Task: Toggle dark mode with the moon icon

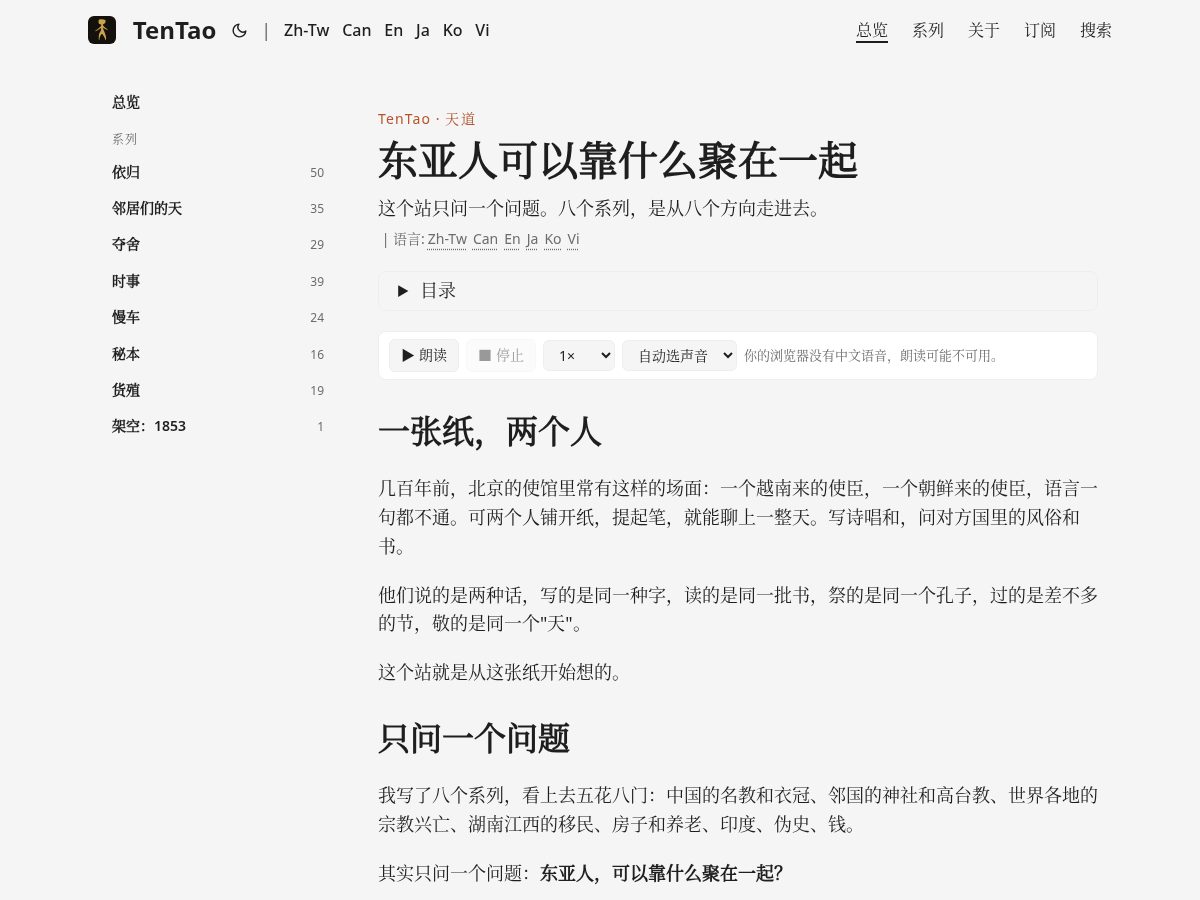Action: (239, 30)
